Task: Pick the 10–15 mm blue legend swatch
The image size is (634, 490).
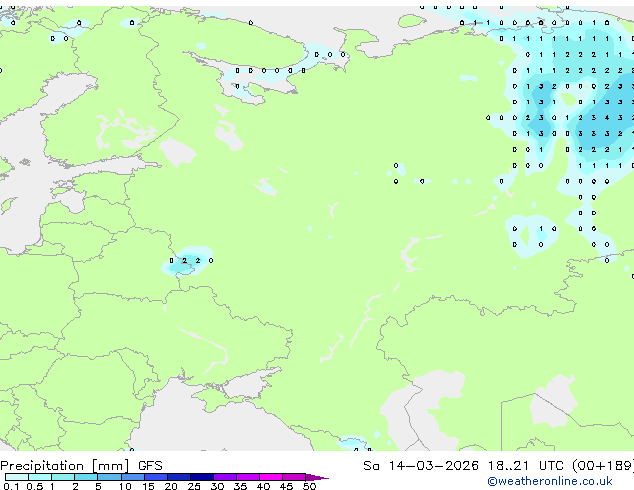Action: coord(132,477)
